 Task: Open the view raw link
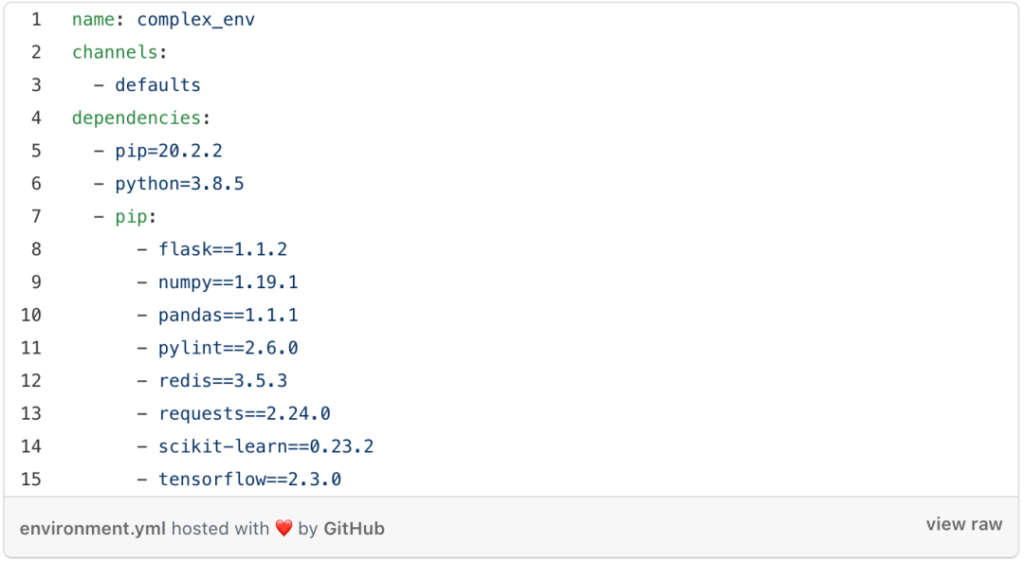[963, 524]
